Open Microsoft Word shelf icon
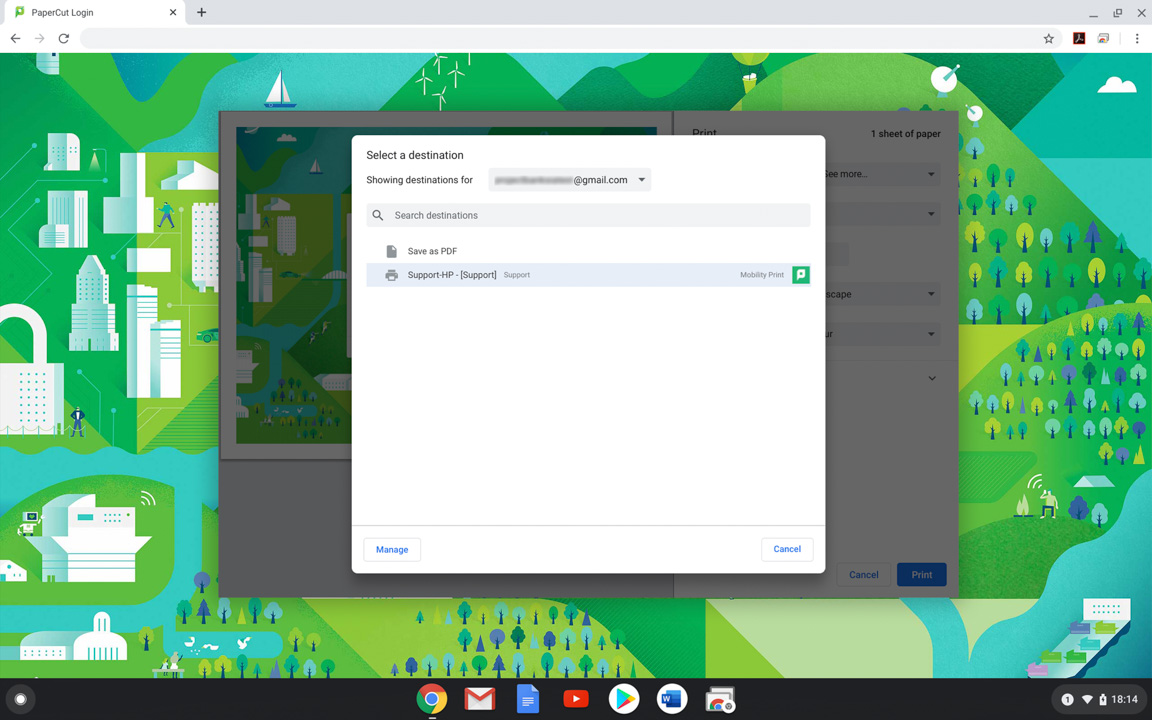This screenshot has height=720, width=1152. click(672, 699)
